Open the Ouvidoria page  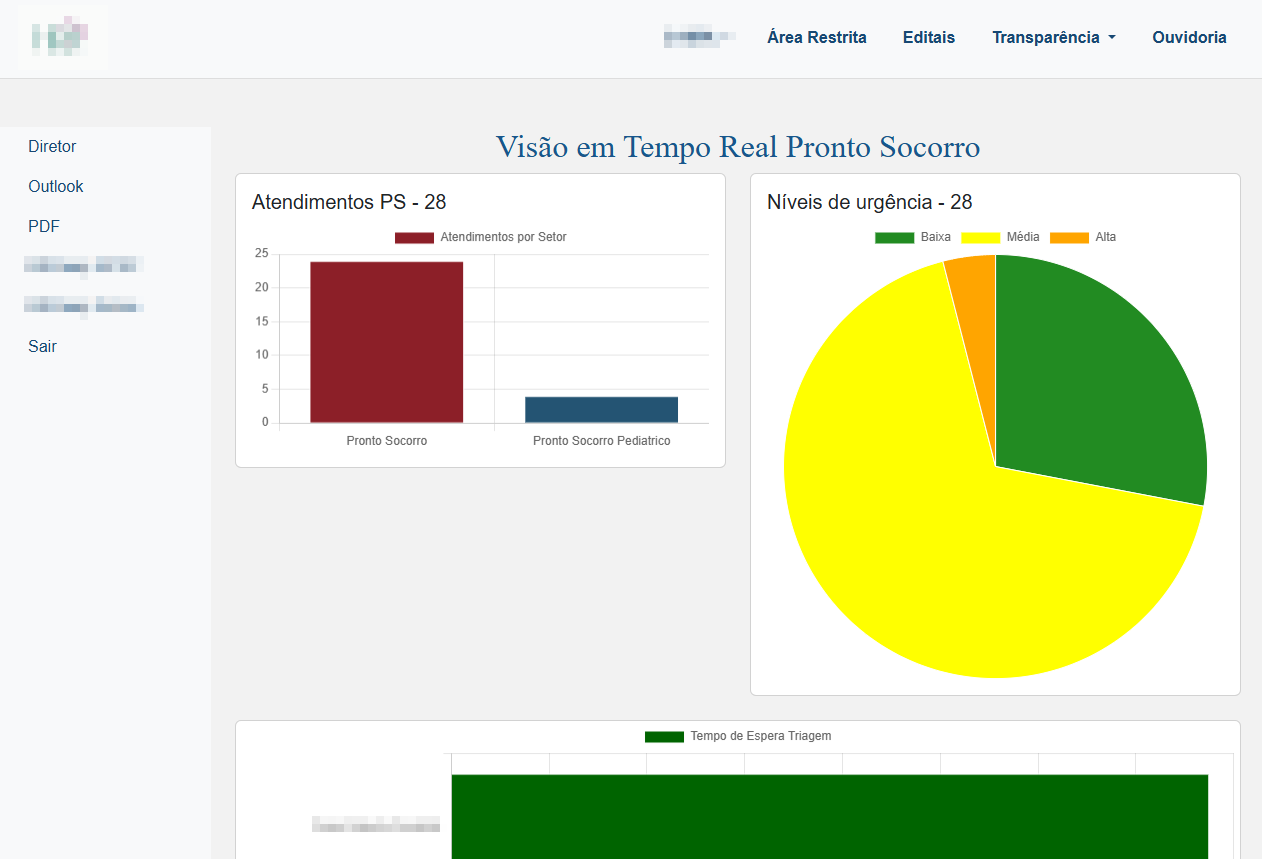[1189, 37]
